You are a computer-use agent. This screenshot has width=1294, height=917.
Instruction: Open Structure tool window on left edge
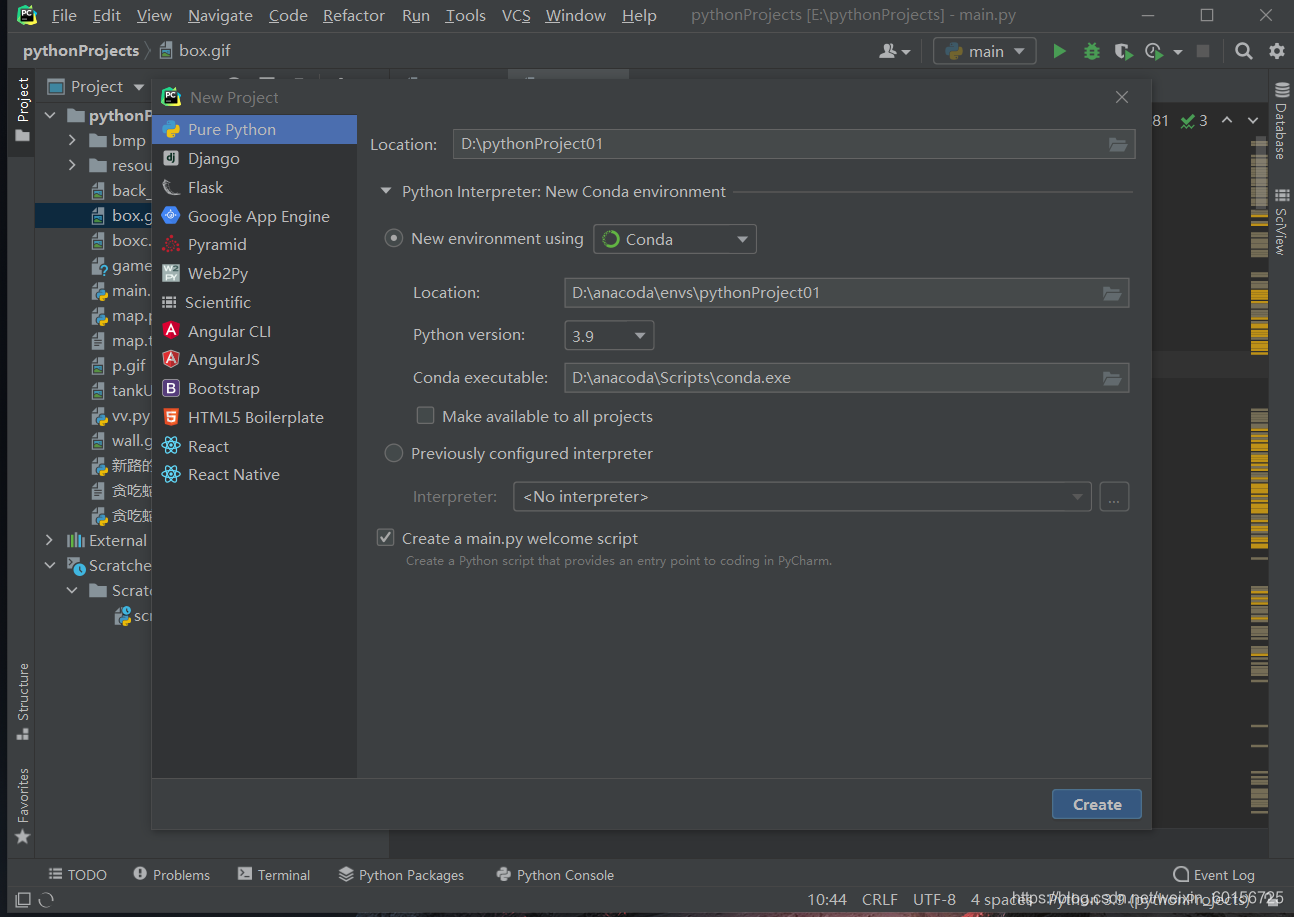click(23, 700)
